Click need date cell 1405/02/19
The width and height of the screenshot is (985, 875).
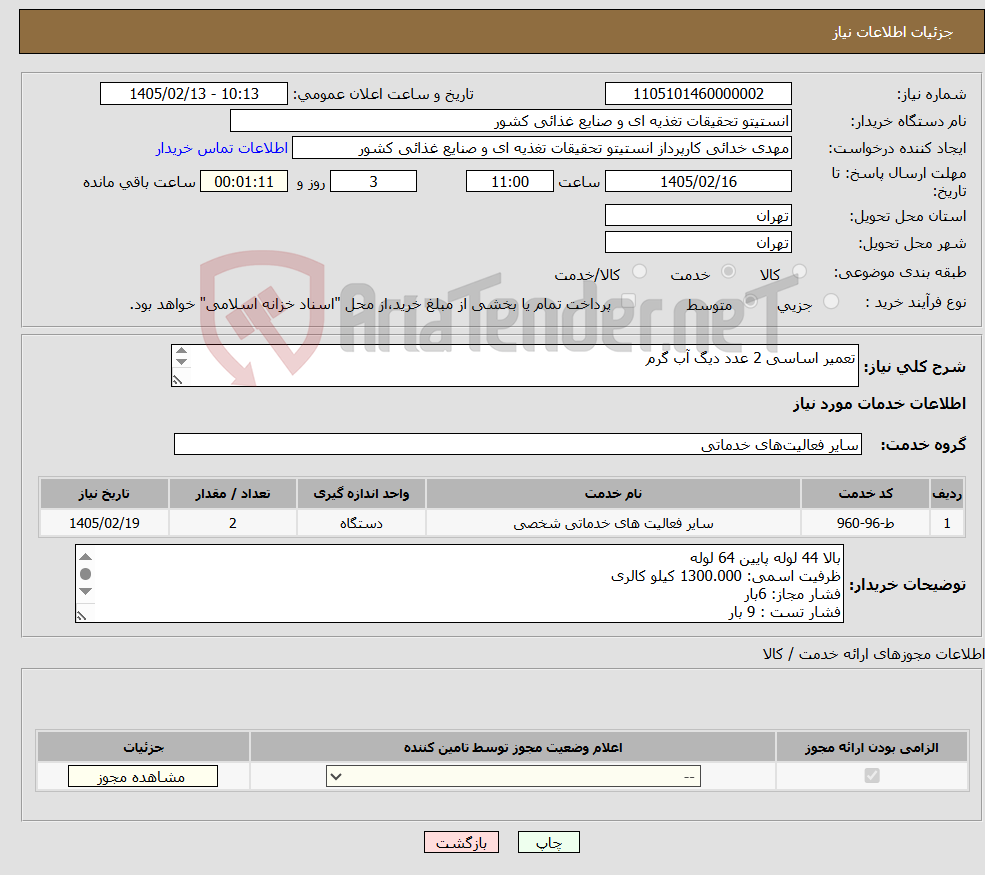[x=104, y=523]
